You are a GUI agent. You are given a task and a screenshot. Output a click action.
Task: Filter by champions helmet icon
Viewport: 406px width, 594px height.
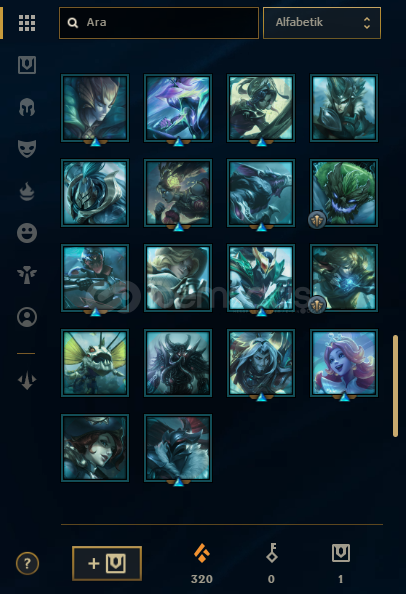click(27, 107)
